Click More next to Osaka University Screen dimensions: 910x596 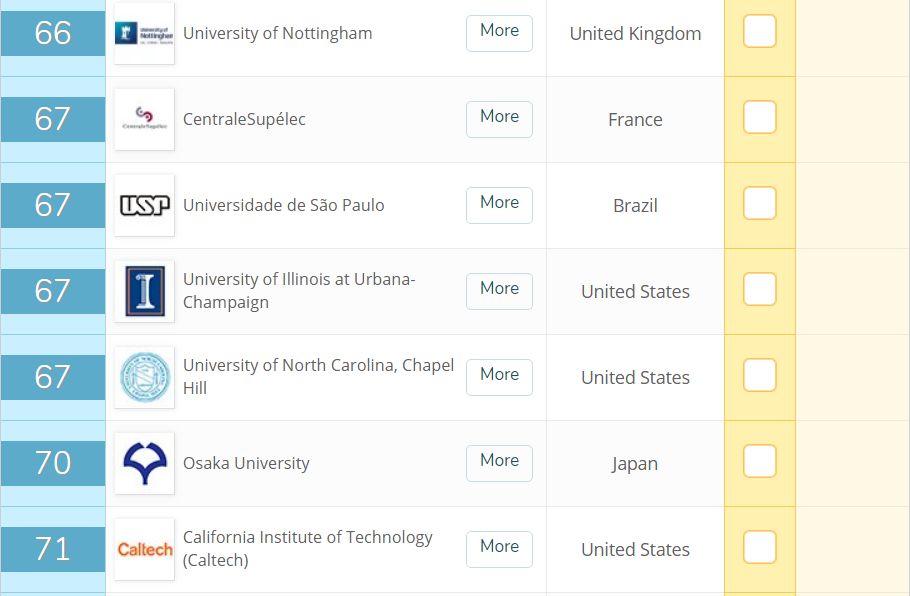click(x=499, y=463)
